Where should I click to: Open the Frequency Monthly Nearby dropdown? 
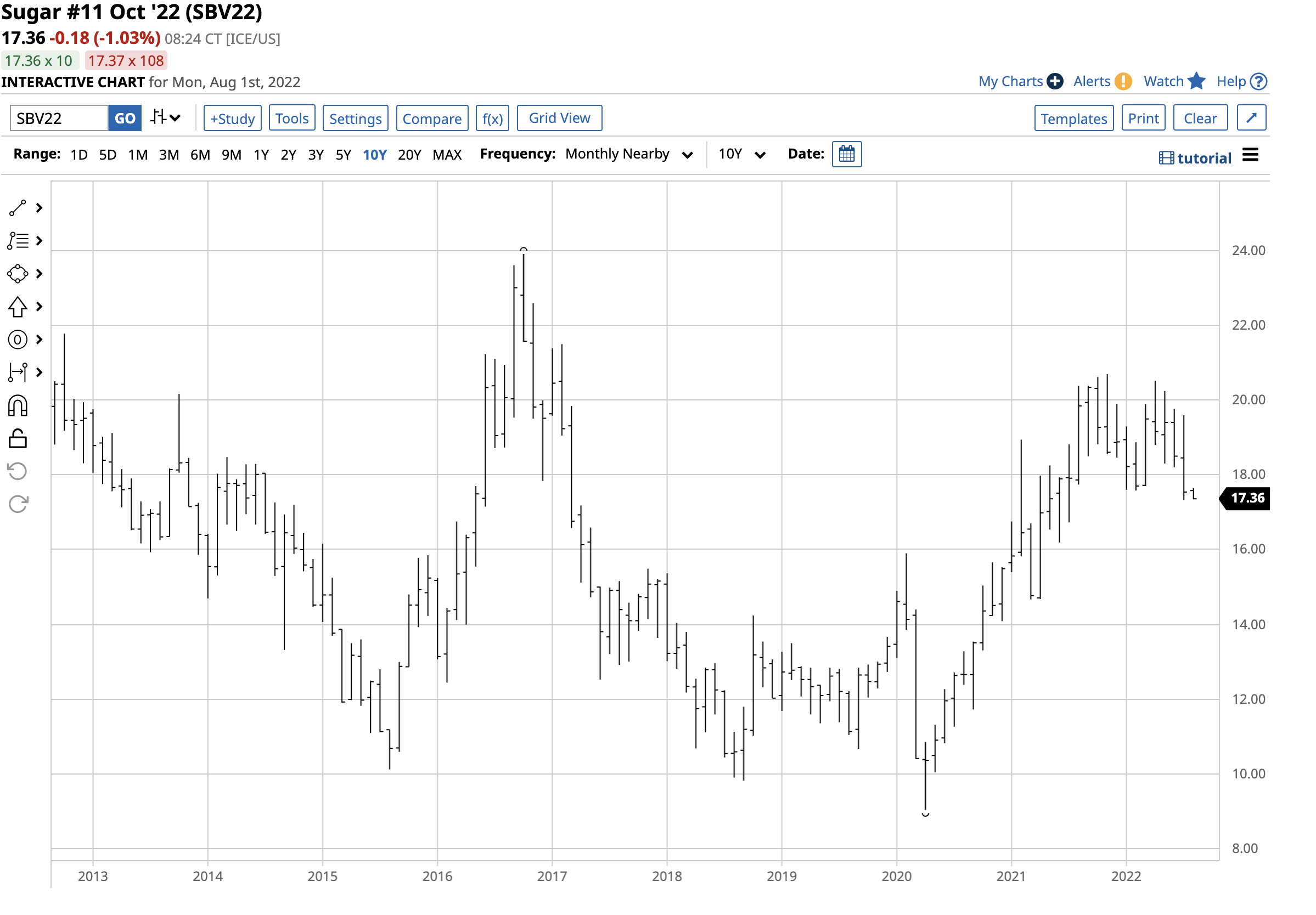pyautogui.click(x=629, y=154)
